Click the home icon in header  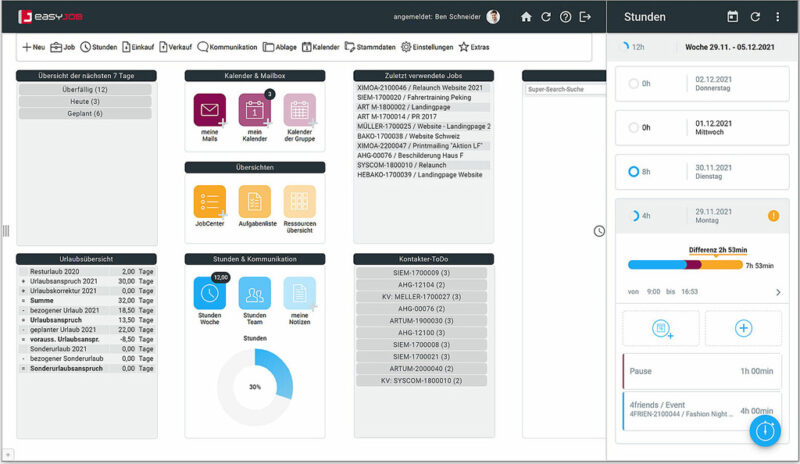526,17
